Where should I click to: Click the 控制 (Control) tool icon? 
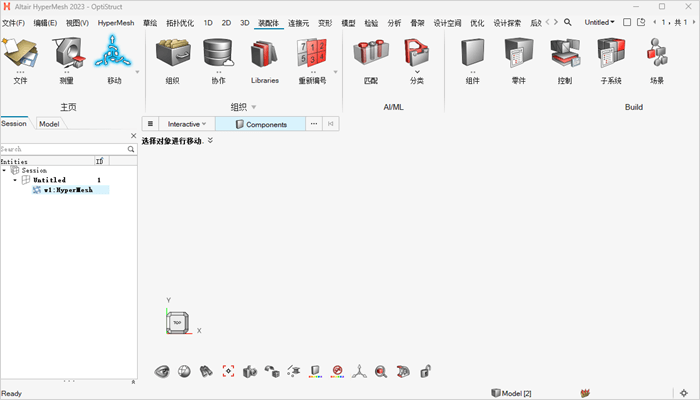coord(565,55)
